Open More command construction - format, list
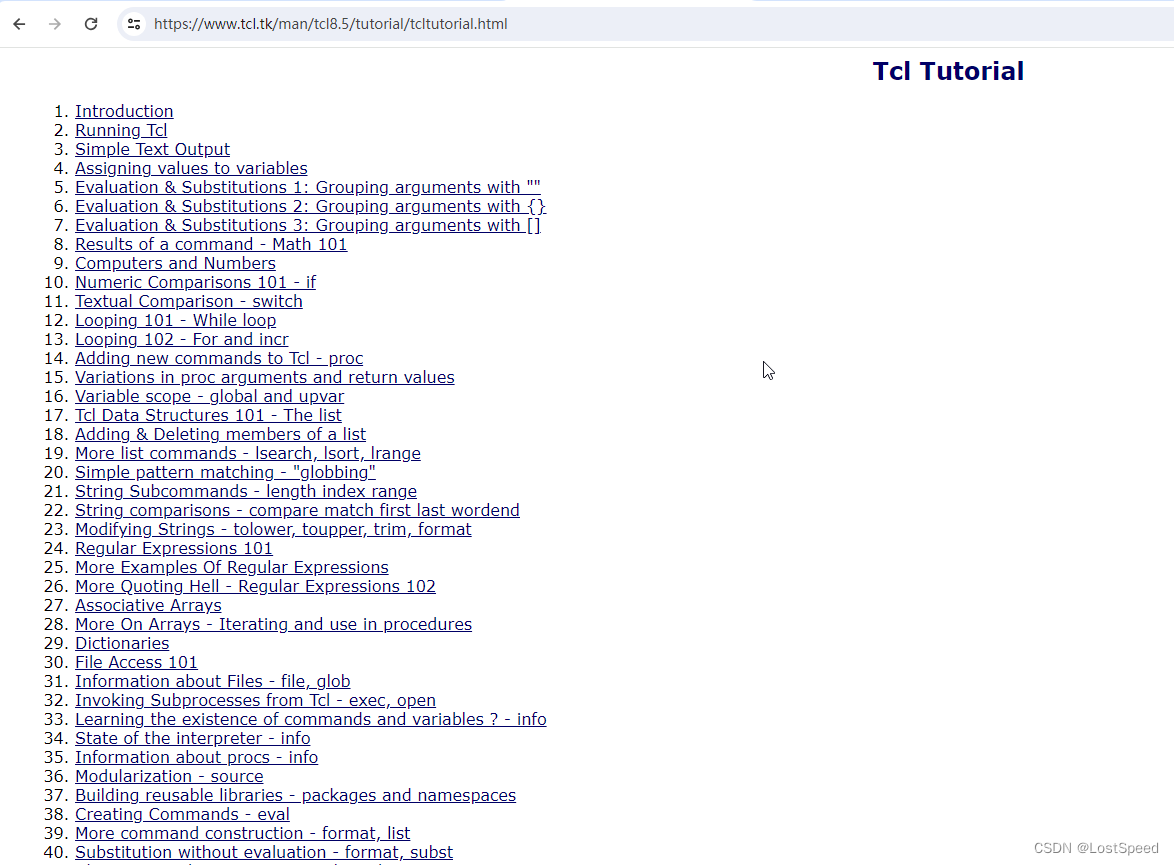 243,834
